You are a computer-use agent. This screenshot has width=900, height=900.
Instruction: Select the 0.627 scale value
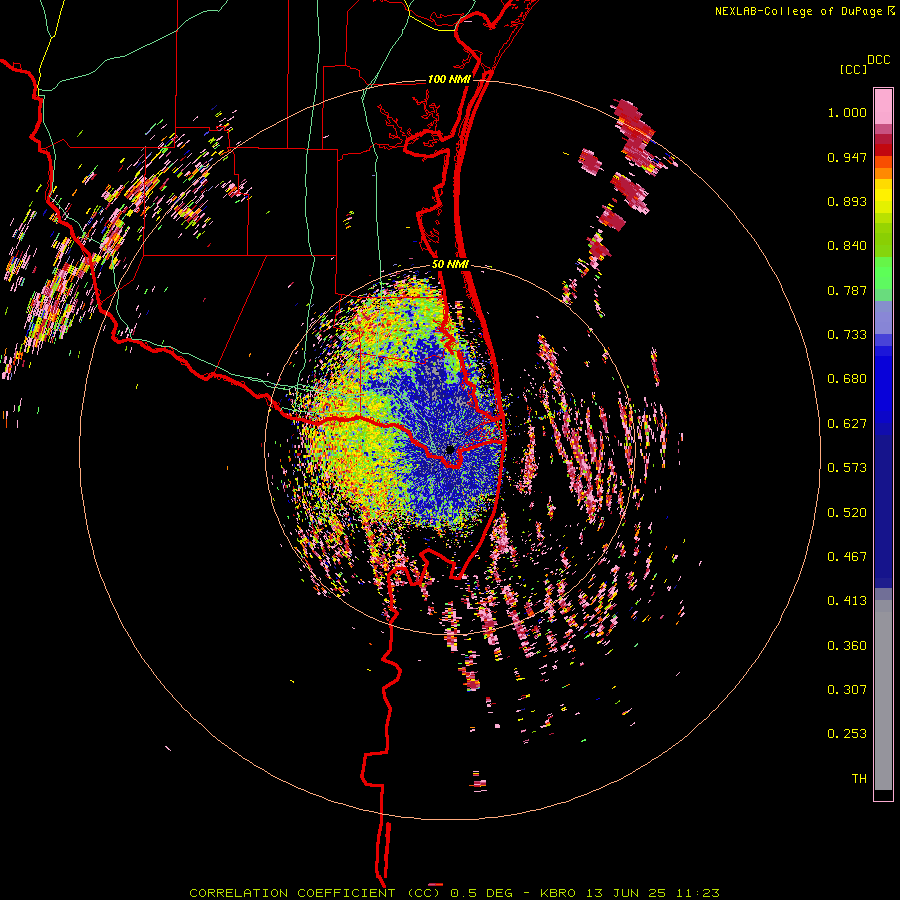pyautogui.click(x=847, y=424)
